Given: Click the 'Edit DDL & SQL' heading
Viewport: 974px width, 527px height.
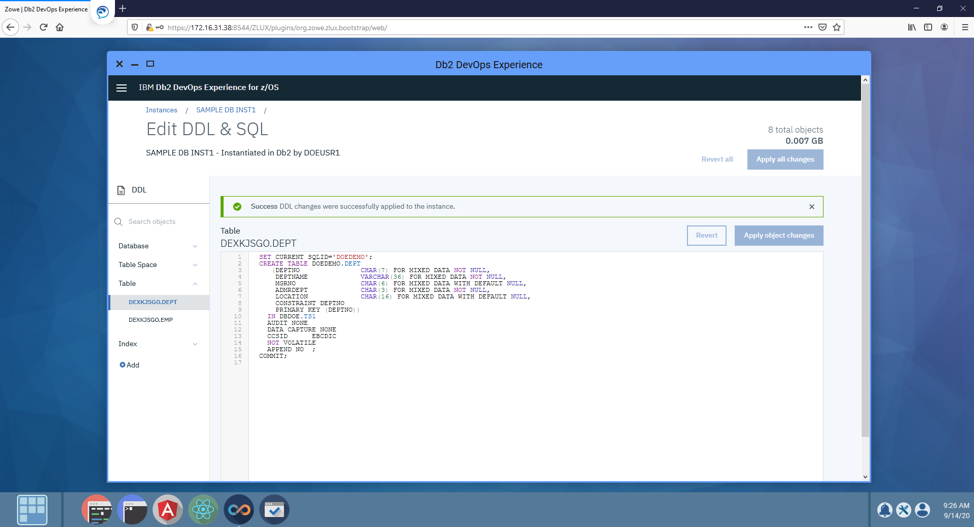Looking at the screenshot, I should pos(207,129).
